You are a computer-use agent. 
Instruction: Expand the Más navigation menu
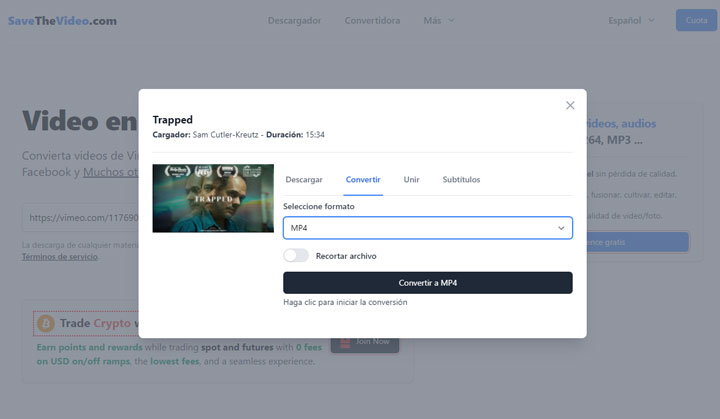tap(439, 21)
